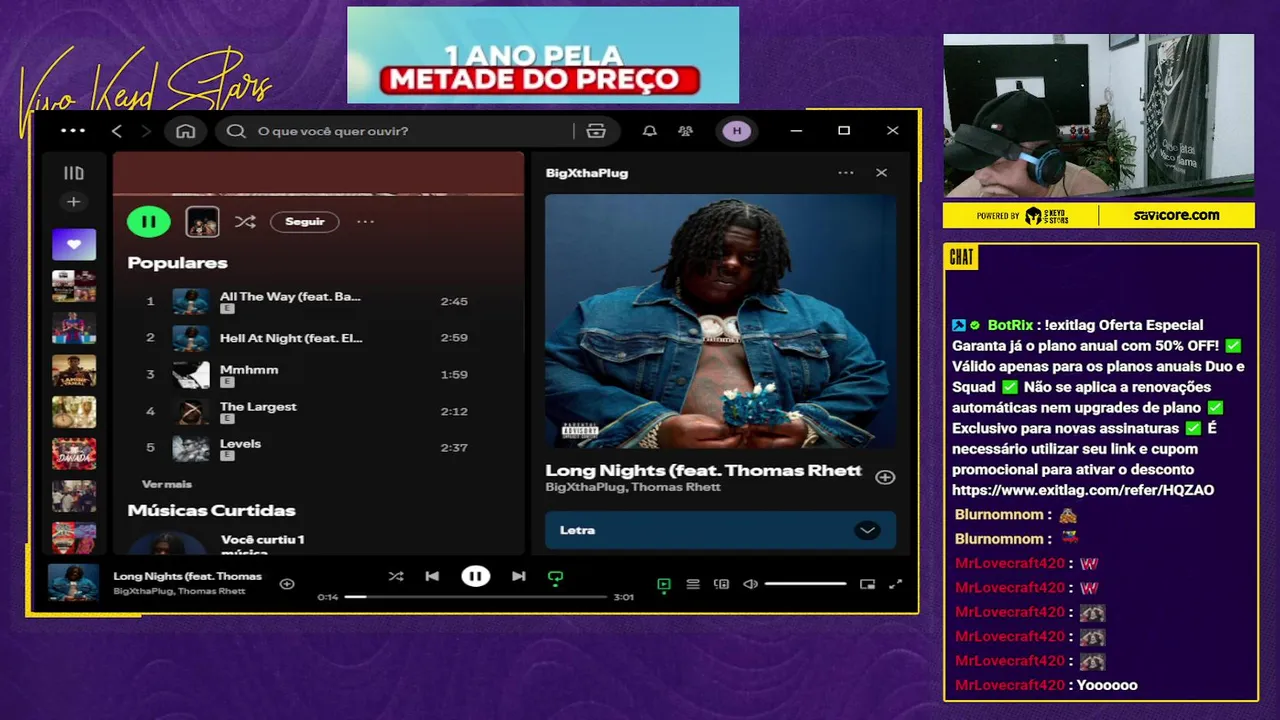Open Browse icon in search bar
Viewport: 1280px width, 720px height.
596,131
